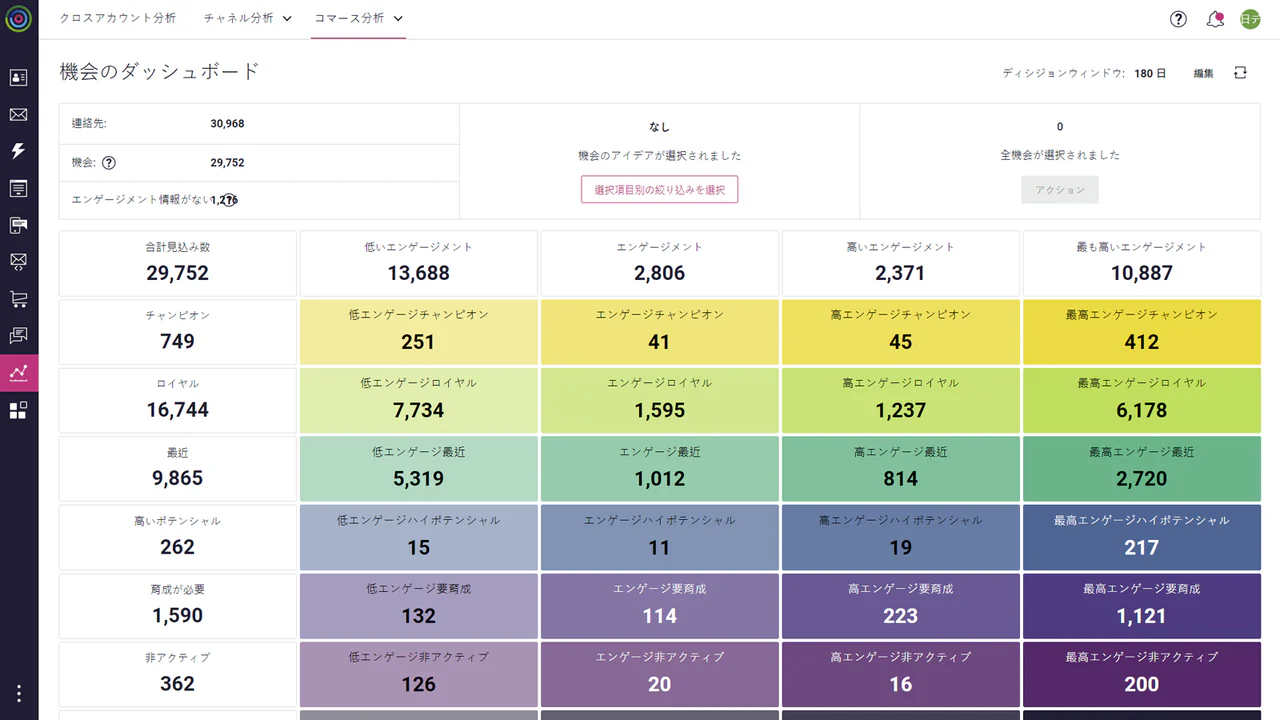Select 最高エンゲージハイポテンシャル 217 cell
The height and width of the screenshot is (720, 1280).
tap(1142, 537)
